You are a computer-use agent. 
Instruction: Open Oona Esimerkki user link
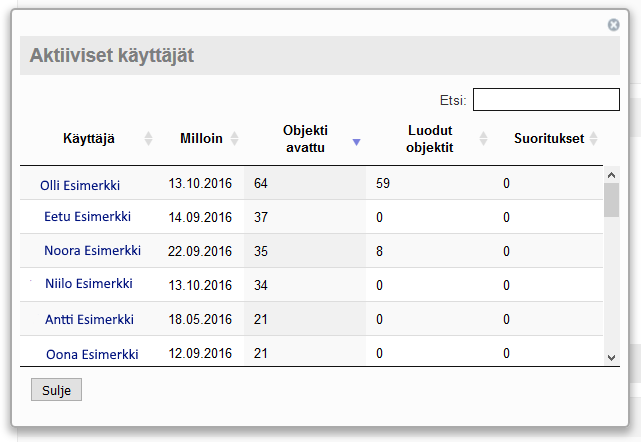[92, 354]
